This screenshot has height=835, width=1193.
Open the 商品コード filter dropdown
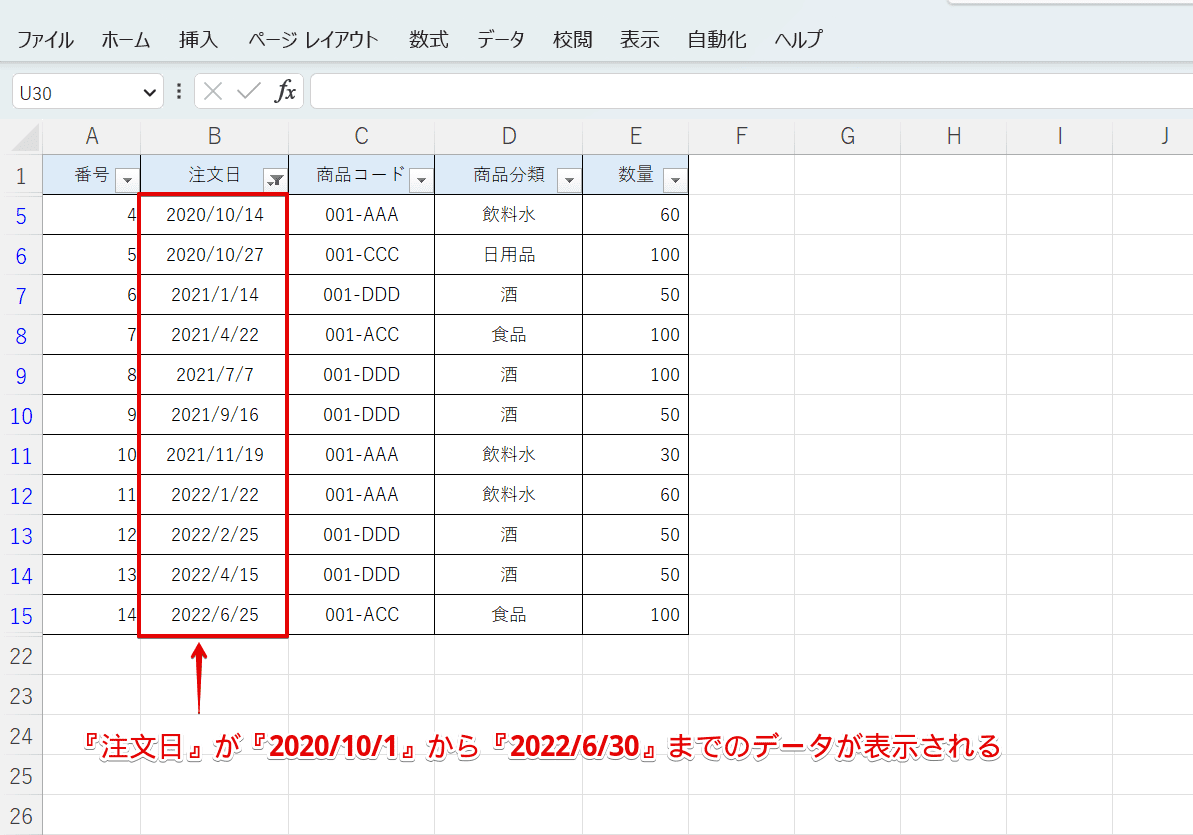[421, 180]
